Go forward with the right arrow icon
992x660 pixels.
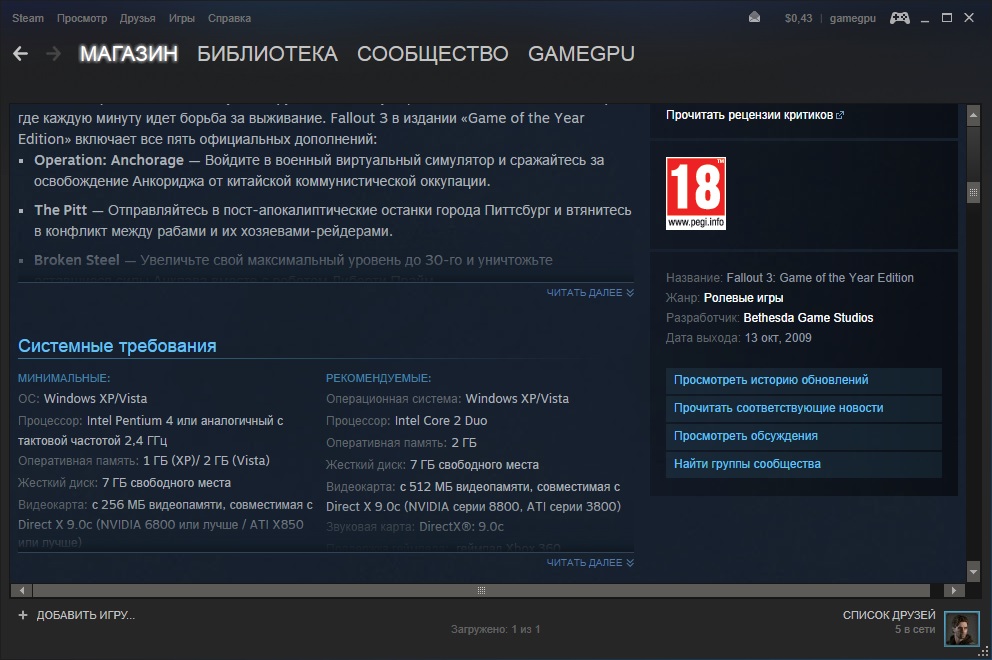tap(54, 54)
